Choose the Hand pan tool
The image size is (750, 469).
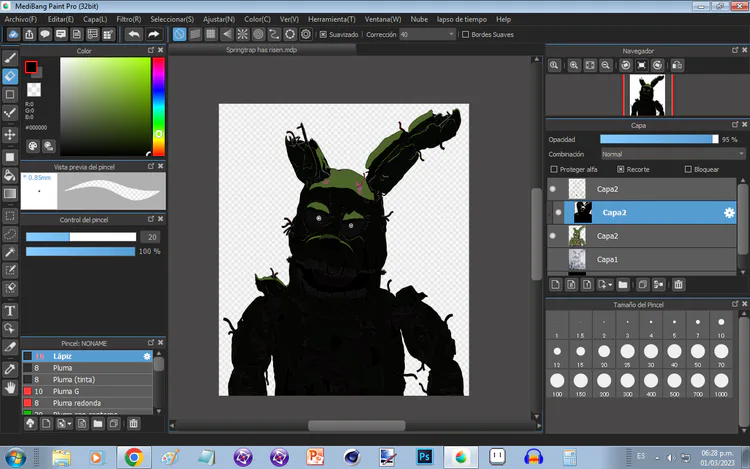[x=10, y=387]
